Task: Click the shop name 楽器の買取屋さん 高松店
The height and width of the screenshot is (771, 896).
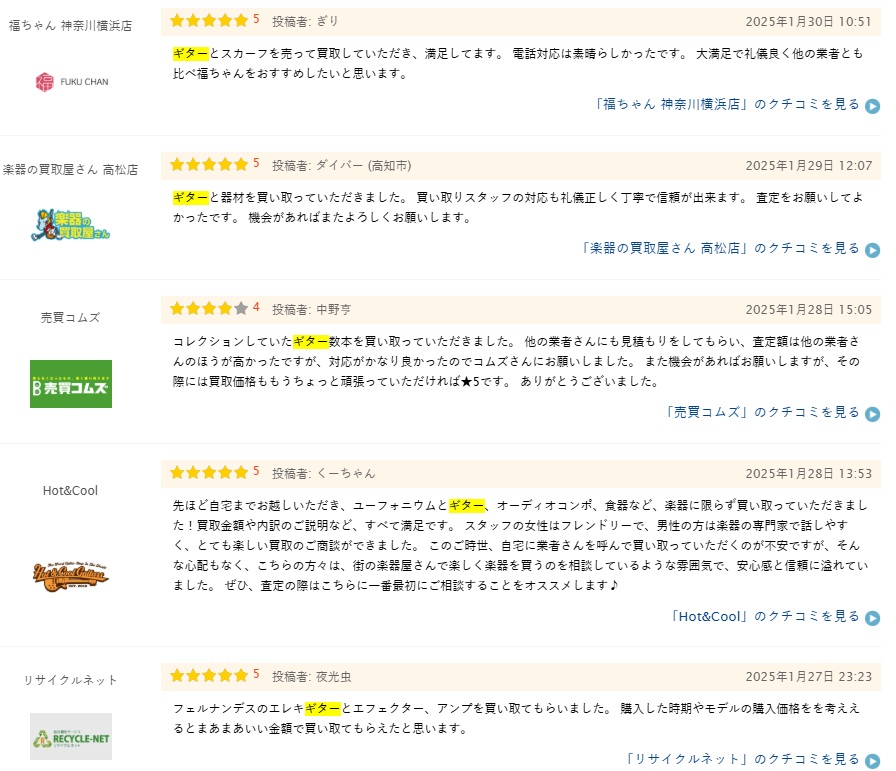Action: tap(70, 169)
